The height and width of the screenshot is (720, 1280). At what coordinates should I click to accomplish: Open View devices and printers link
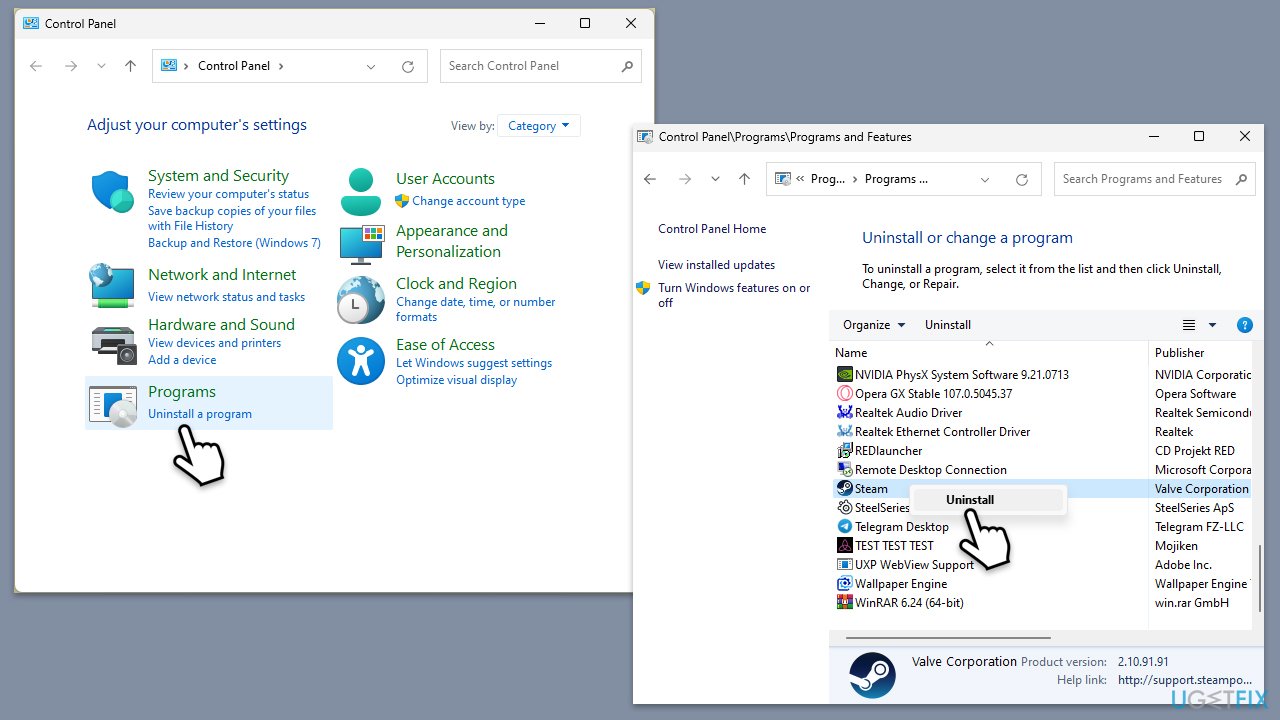coord(214,343)
